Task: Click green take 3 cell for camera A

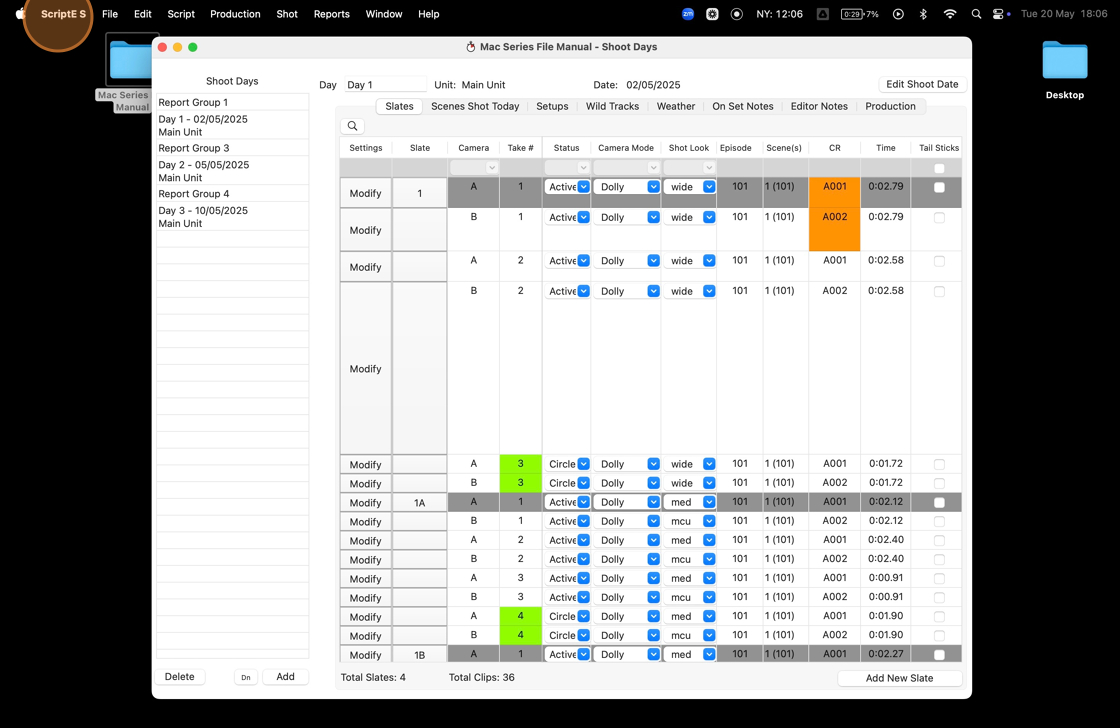Action: [x=521, y=464]
